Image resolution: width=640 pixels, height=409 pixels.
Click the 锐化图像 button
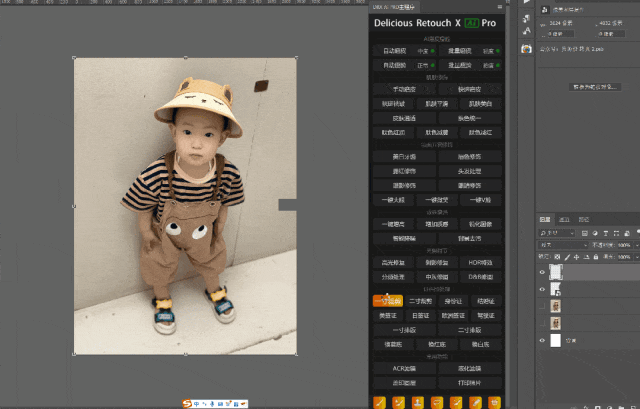(480, 224)
